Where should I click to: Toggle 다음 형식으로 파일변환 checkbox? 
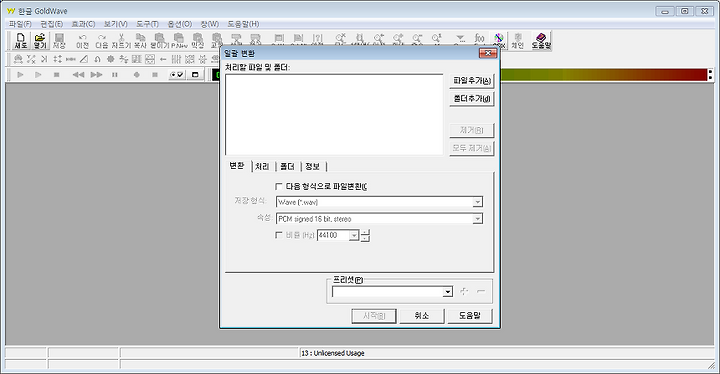279,187
